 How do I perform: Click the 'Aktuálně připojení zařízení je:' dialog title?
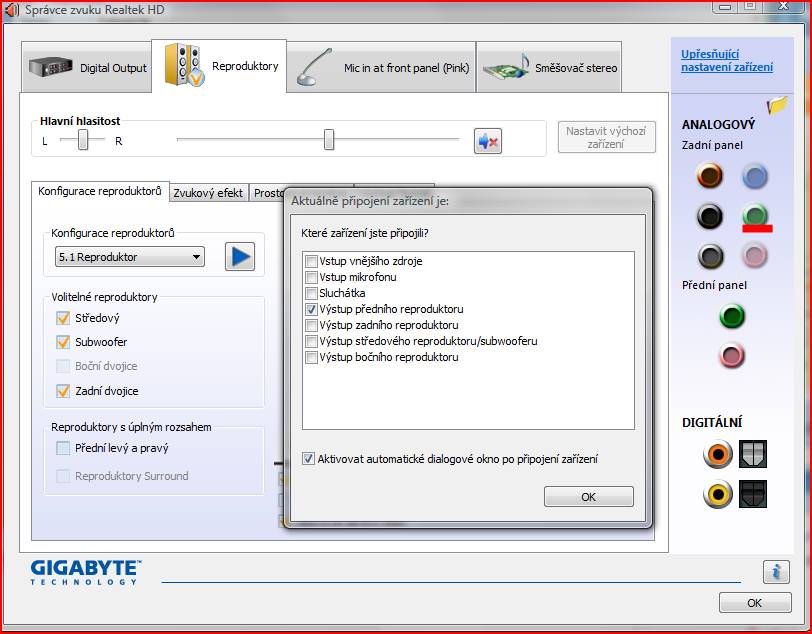point(370,201)
